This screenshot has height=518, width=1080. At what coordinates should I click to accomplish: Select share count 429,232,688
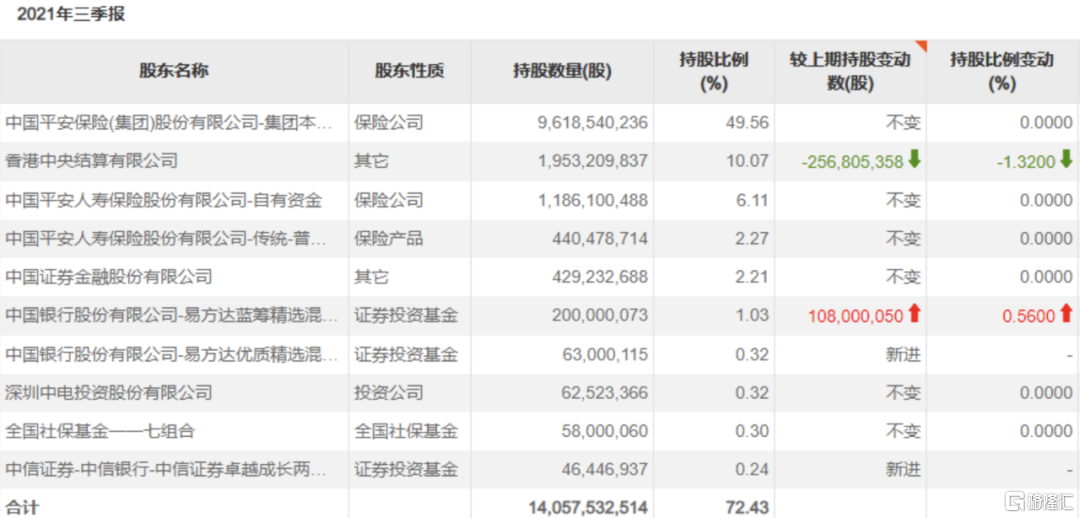[600, 277]
